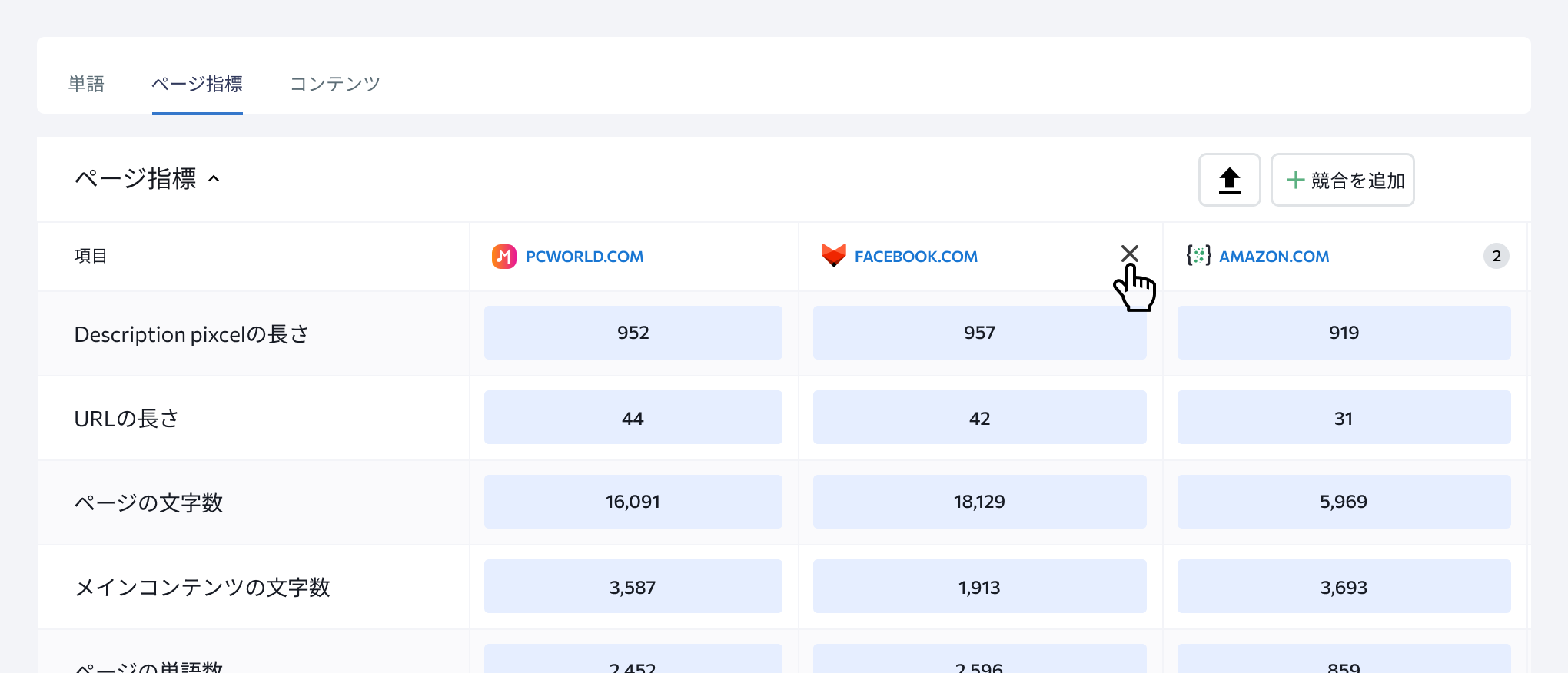The width and height of the screenshot is (1568, 673).
Task: Click the upload/export arrow button
Action: click(x=1229, y=180)
